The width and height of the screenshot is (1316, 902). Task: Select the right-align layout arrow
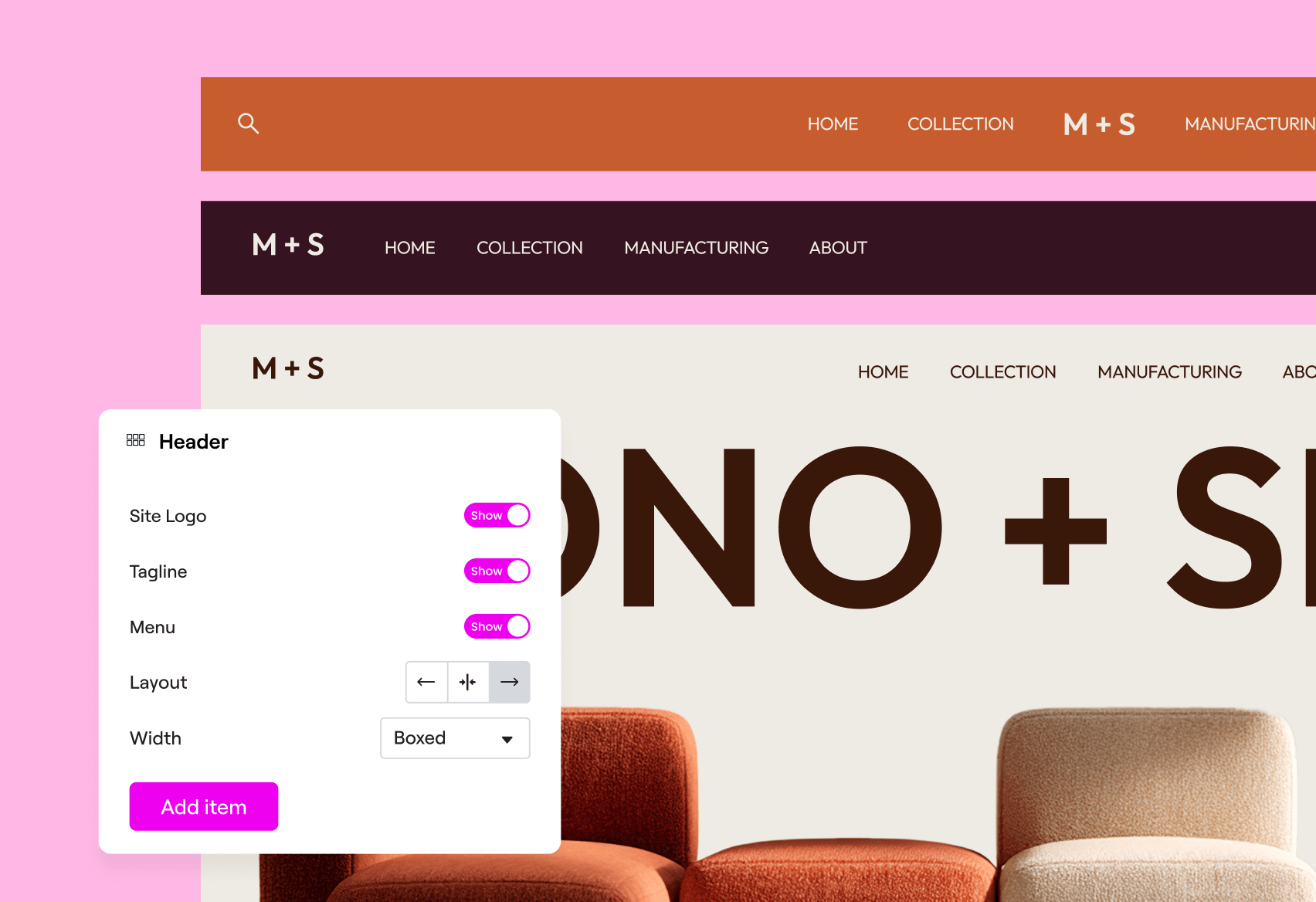pos(510,682)
